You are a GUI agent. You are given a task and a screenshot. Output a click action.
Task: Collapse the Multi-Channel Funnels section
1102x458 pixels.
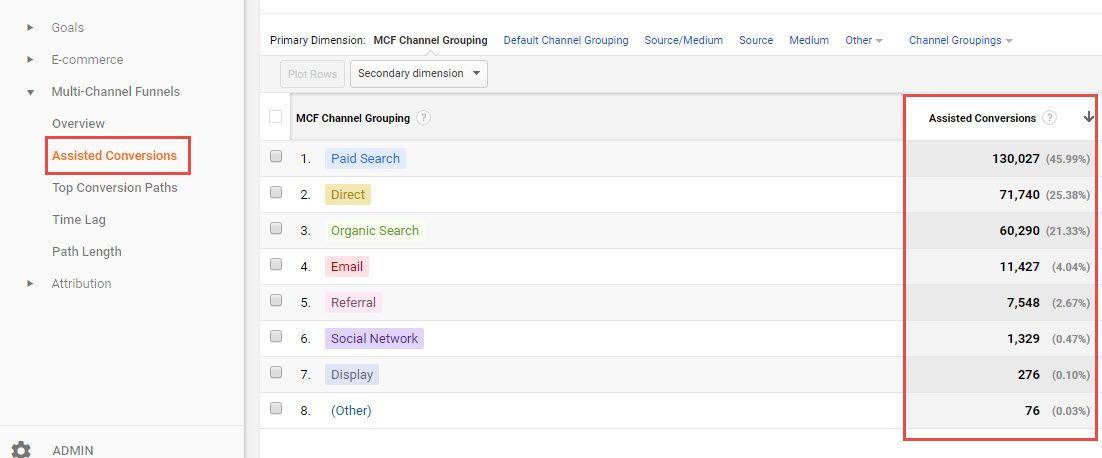coord(31,92)
